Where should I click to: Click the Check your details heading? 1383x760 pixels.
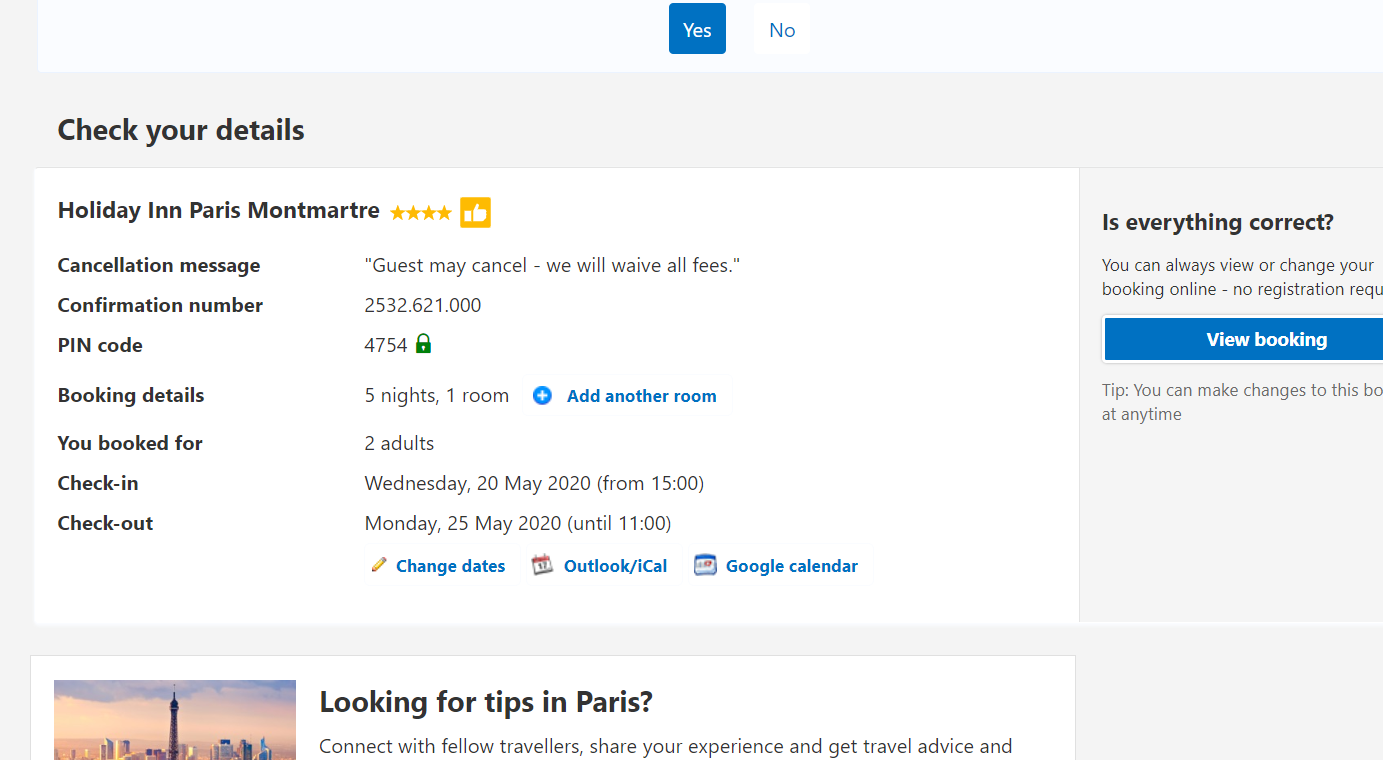pos(181,130)
